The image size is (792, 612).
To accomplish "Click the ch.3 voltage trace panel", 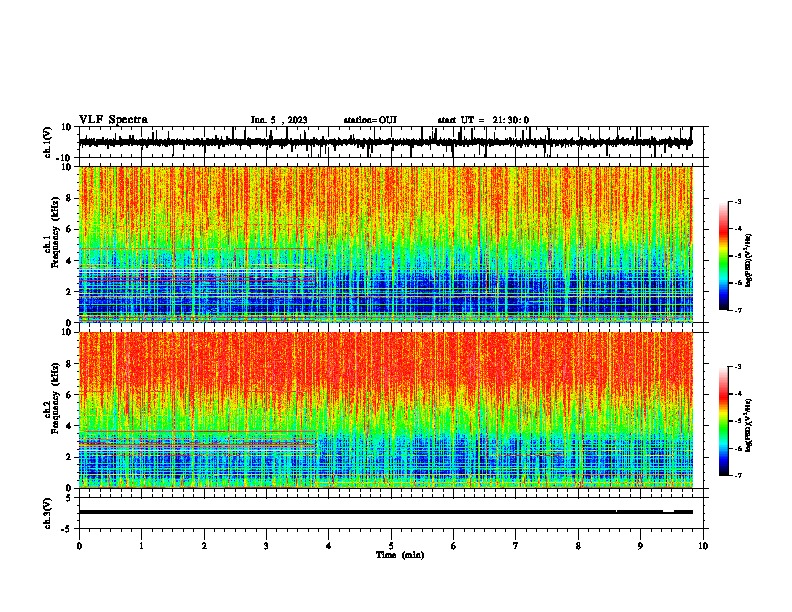I will pyautogui.click(x=391, y=513).
